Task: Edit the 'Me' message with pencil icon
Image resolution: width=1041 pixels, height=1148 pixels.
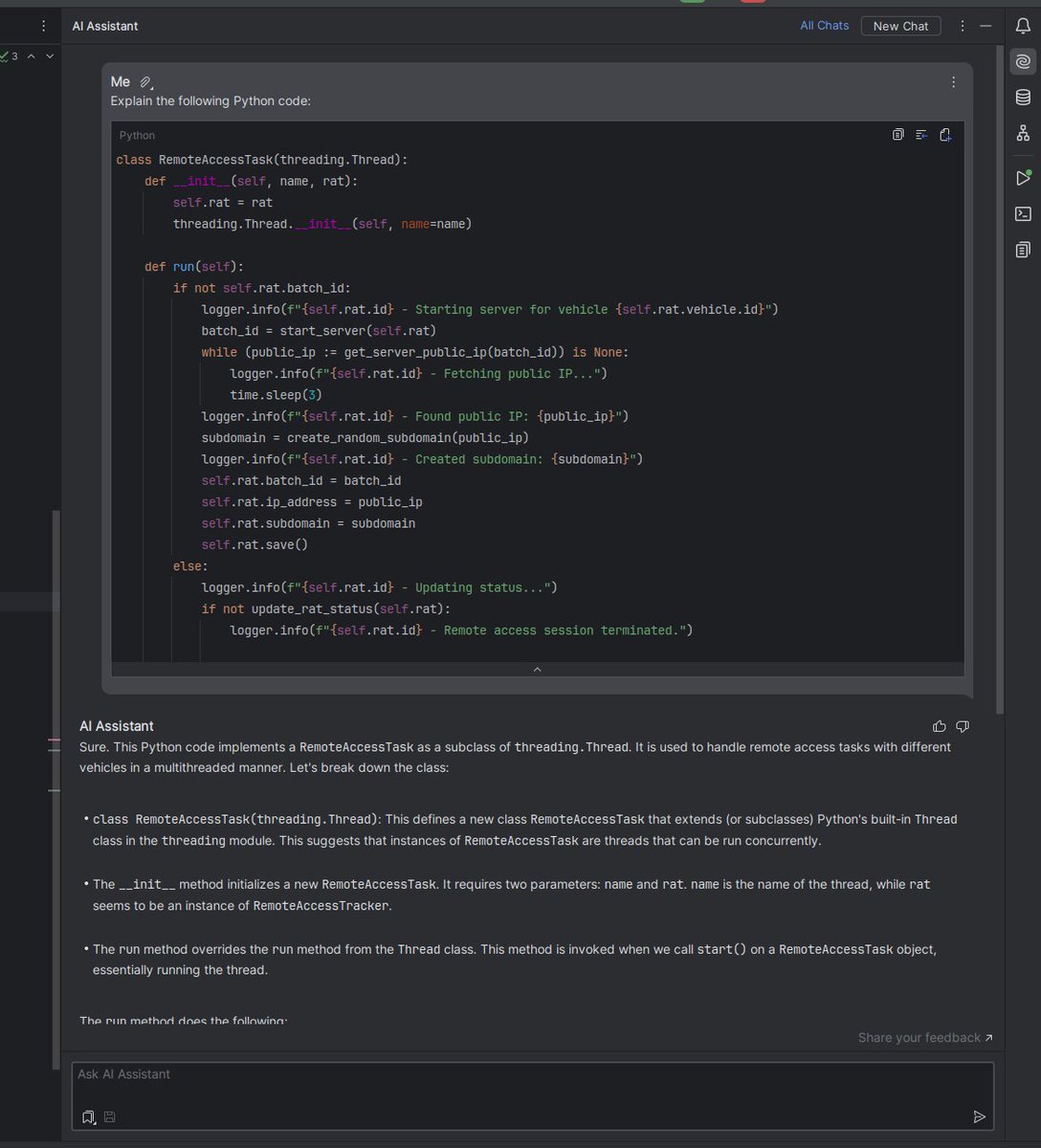Action: [x=146, y=82]
